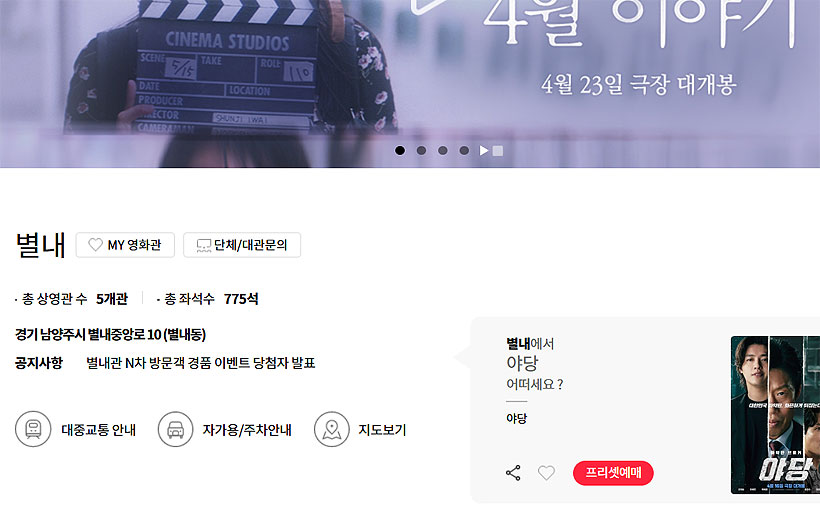Click address 경기 남양주시 별내중앙로 10

[x=110, y=335]
